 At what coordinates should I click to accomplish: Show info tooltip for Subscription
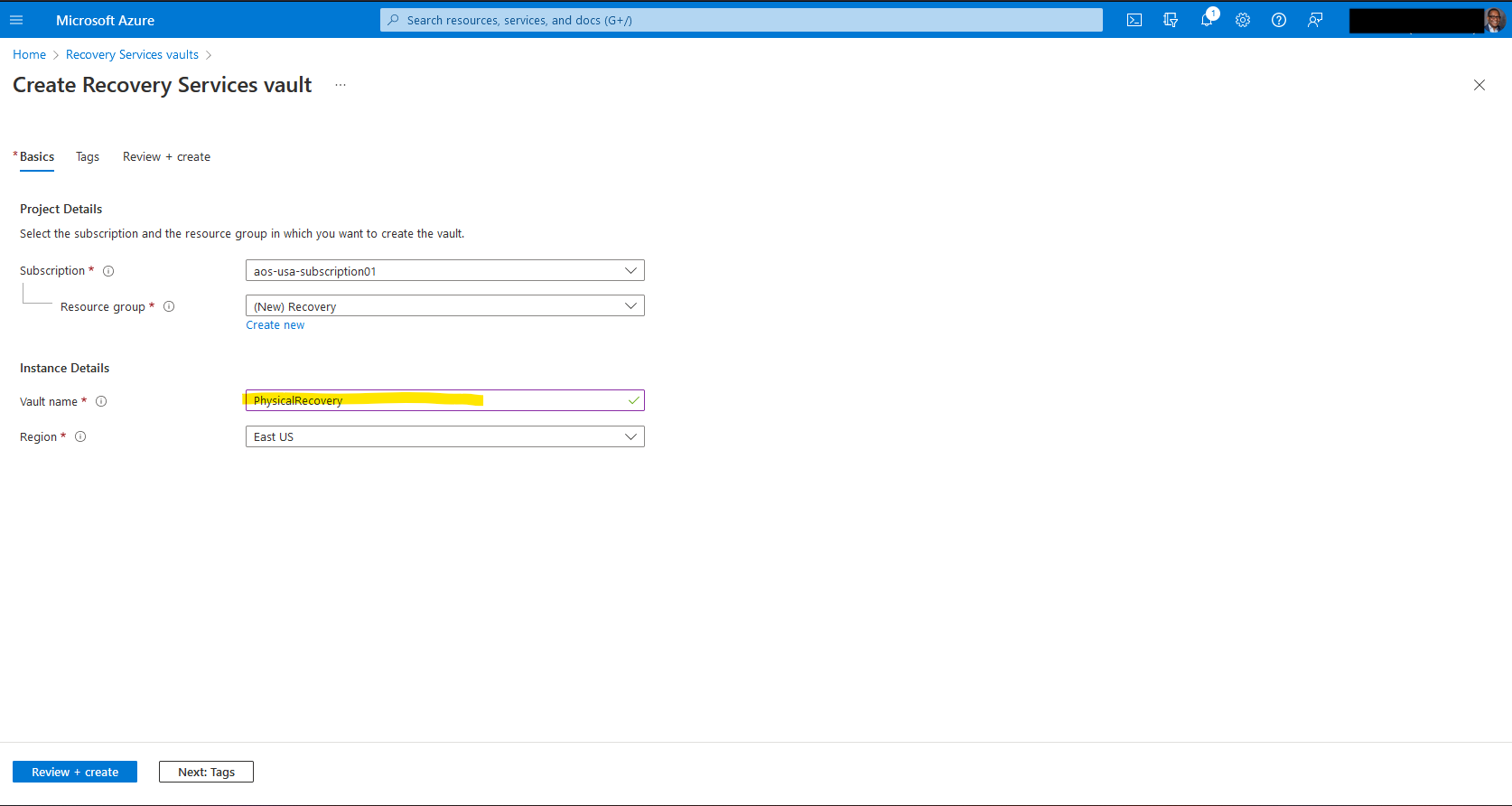108,271
